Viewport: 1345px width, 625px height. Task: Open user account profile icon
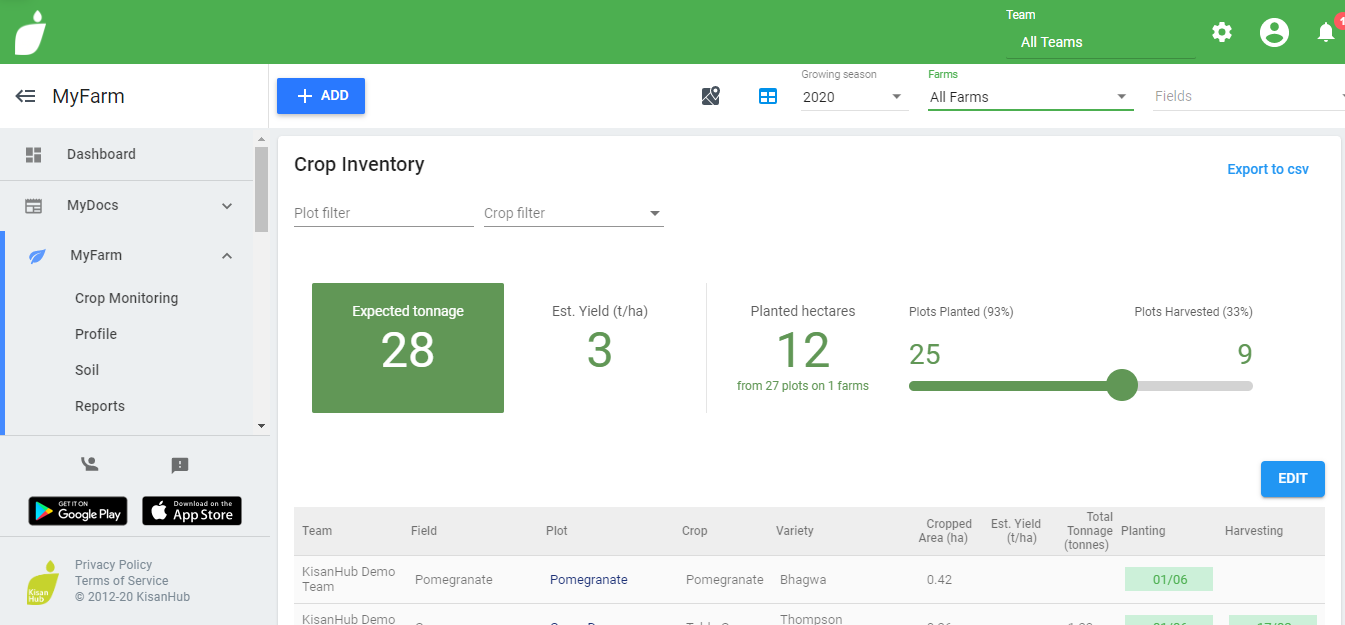click(1274, 32)
